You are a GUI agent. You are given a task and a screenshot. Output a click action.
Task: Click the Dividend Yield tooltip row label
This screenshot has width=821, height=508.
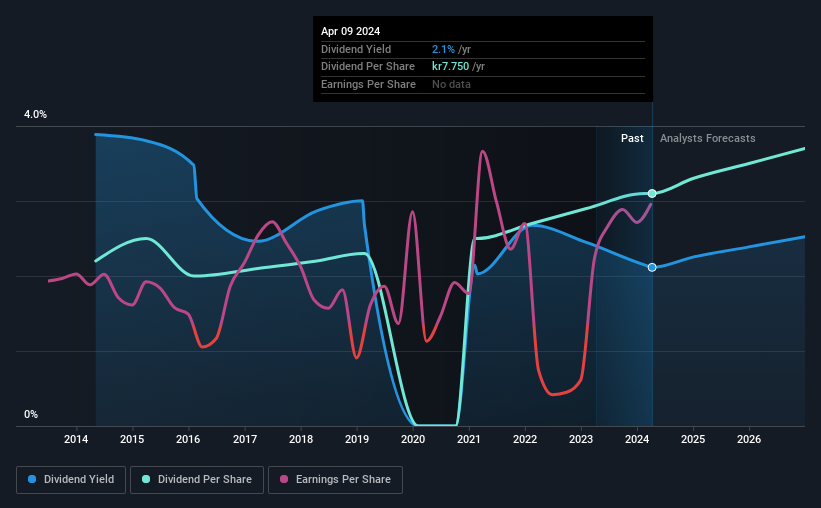356,49
